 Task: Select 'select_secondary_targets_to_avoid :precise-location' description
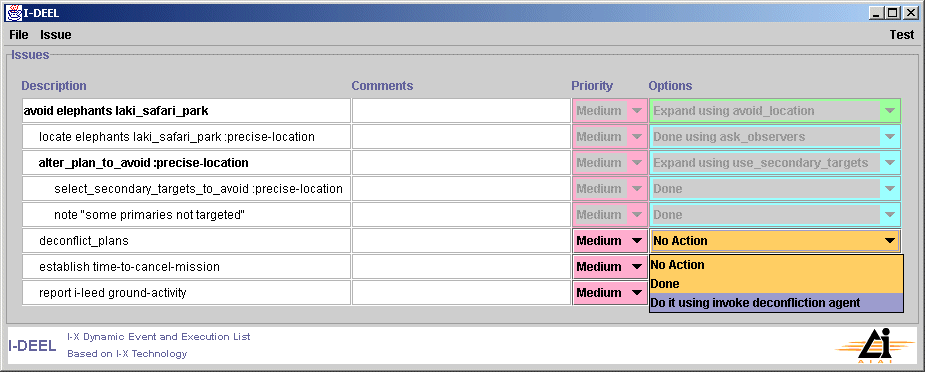[186, 189]
